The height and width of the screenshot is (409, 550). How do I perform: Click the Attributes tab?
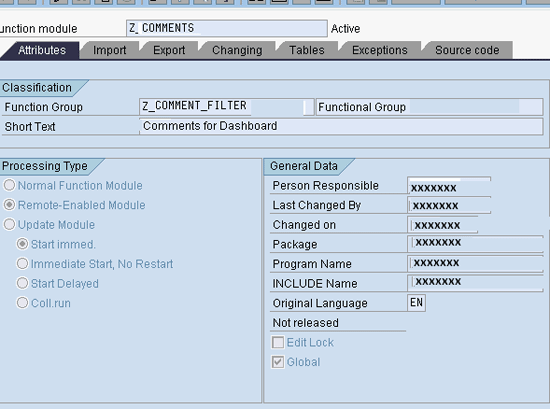point(42,50)
